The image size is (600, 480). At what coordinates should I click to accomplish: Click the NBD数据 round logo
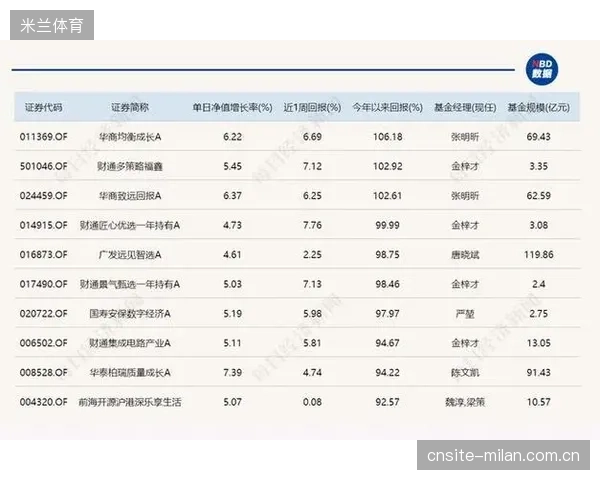542,69
